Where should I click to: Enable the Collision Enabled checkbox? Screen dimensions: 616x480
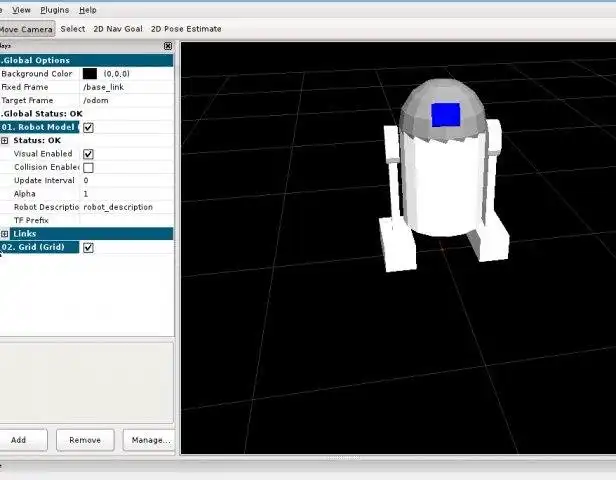(88, 168)
